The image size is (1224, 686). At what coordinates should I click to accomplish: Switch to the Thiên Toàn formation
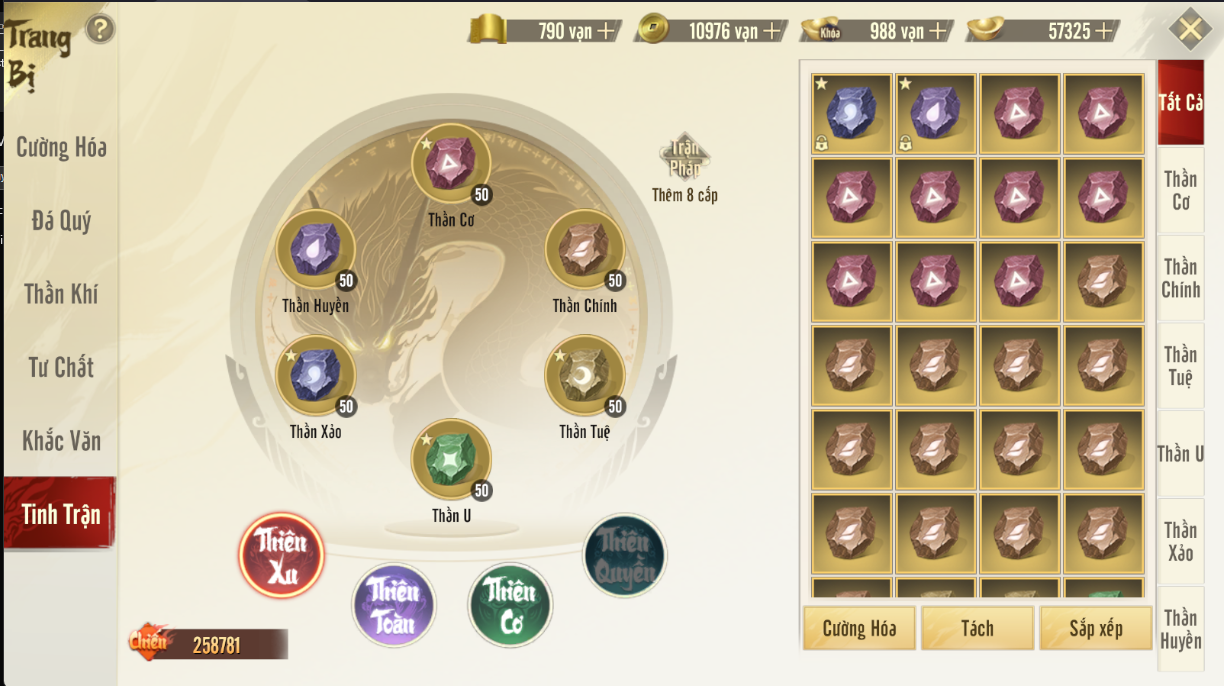pos(394,605)
